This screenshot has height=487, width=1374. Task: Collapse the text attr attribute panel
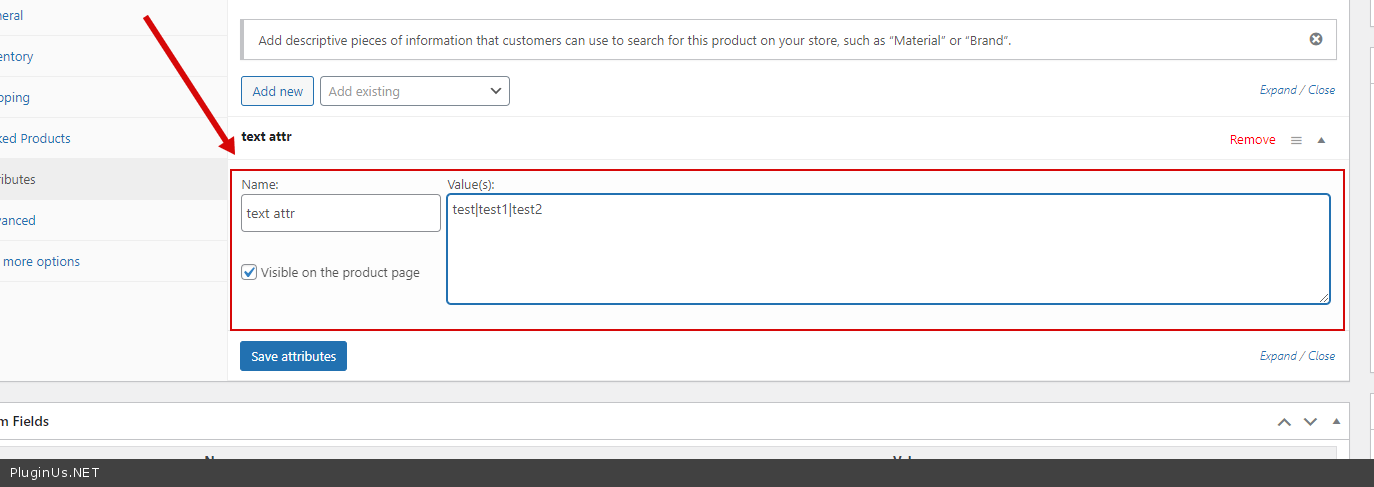pyautogui.click(x=1321, y=141)
